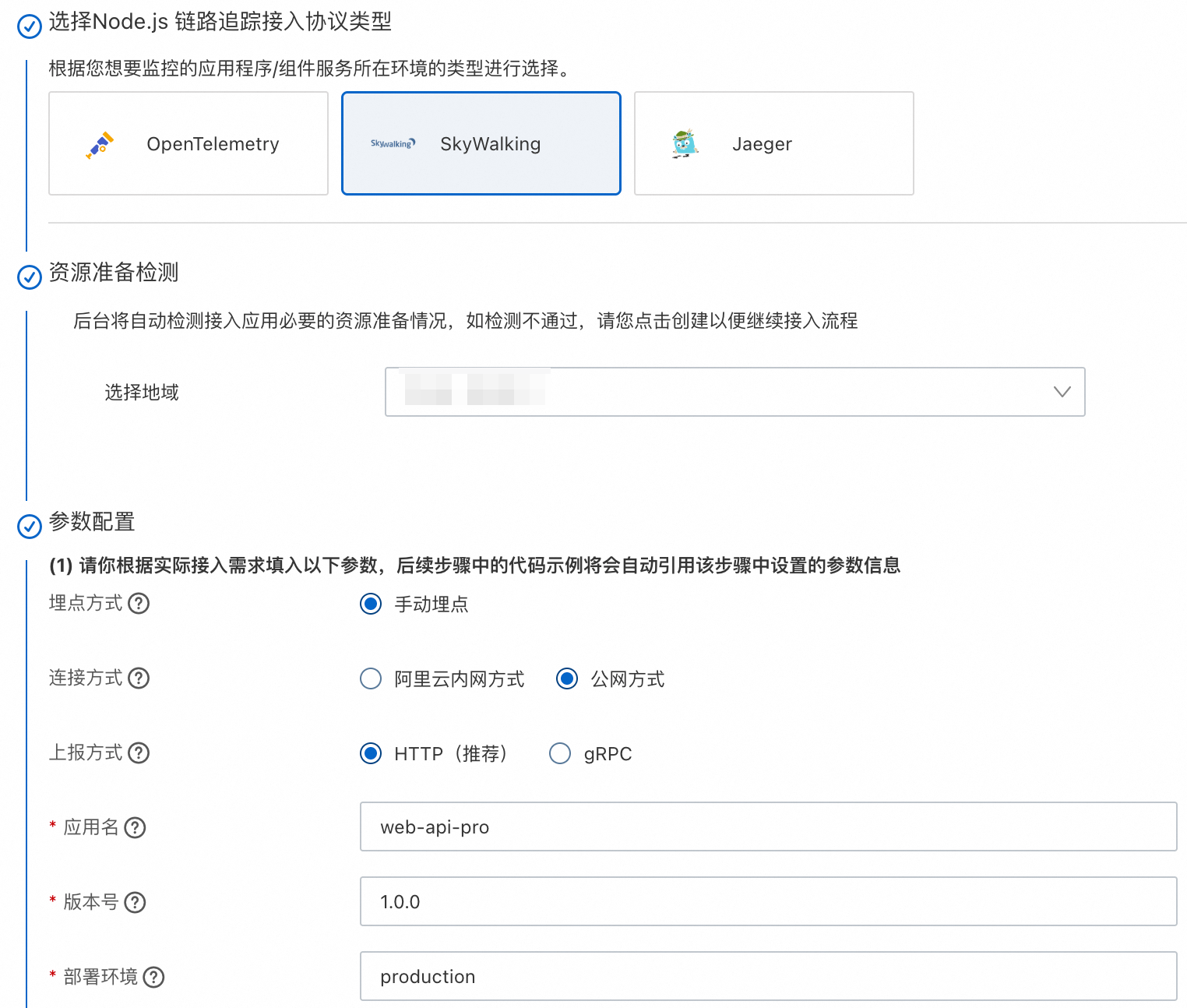Screen dimensions: 1187x1008
Task: Select the 手动埋点 radio button
Action: point(371,604)
